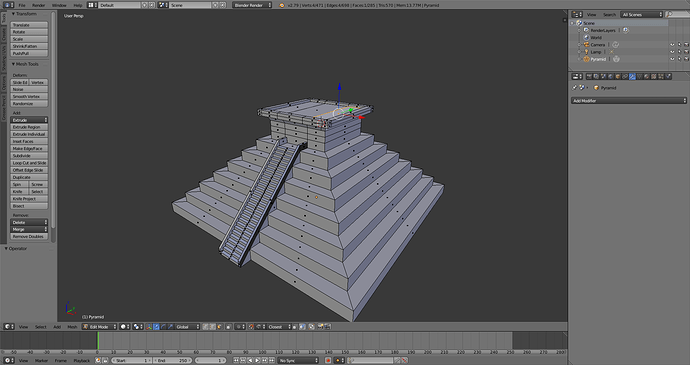The image size is (690, 365).
Task: Open the Render menu
Action: [x=39, y=5]
